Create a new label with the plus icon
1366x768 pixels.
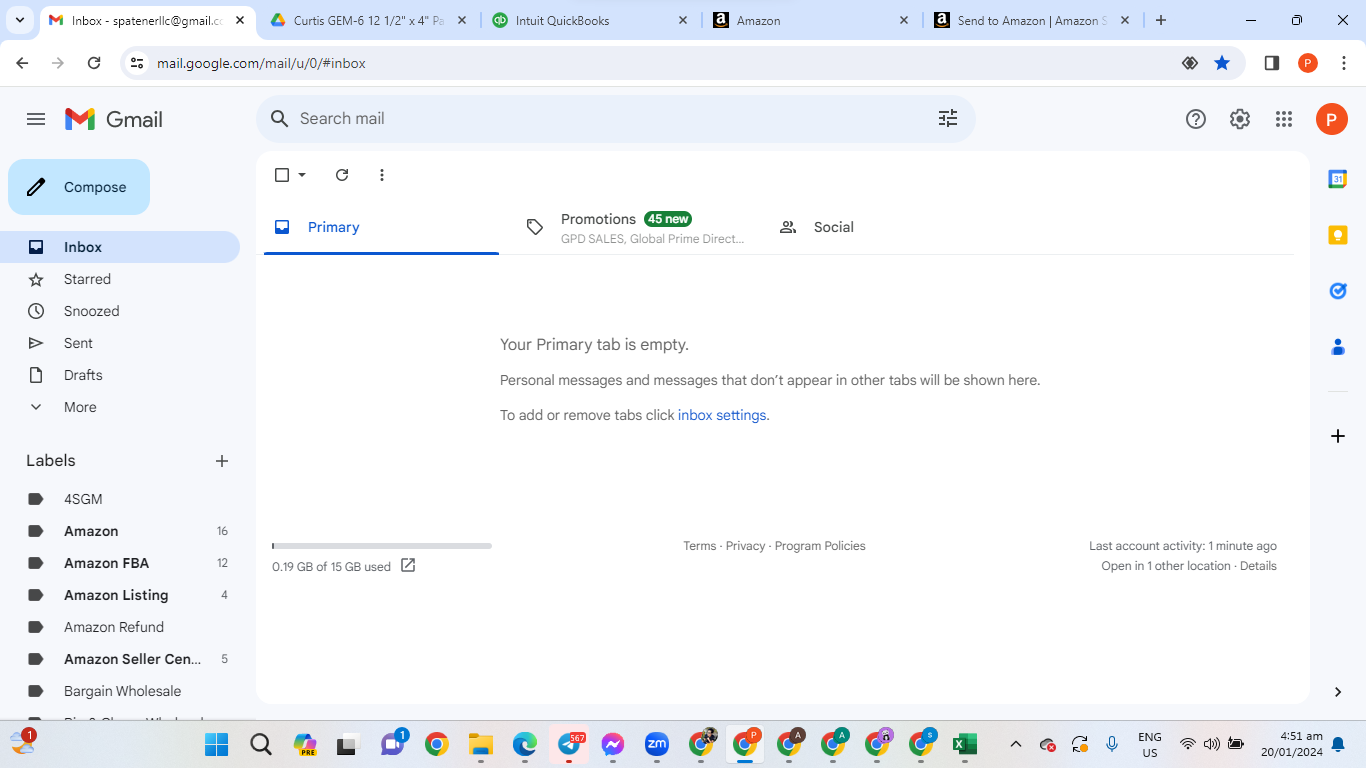tap(222, 461)
